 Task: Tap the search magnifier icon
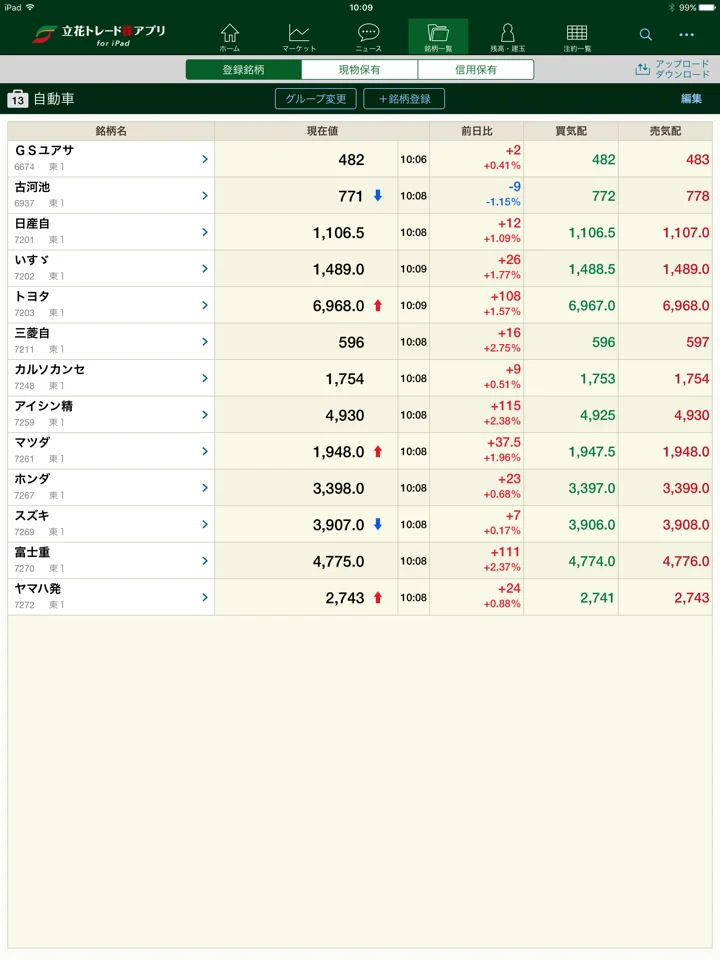(x=645, y=34)
